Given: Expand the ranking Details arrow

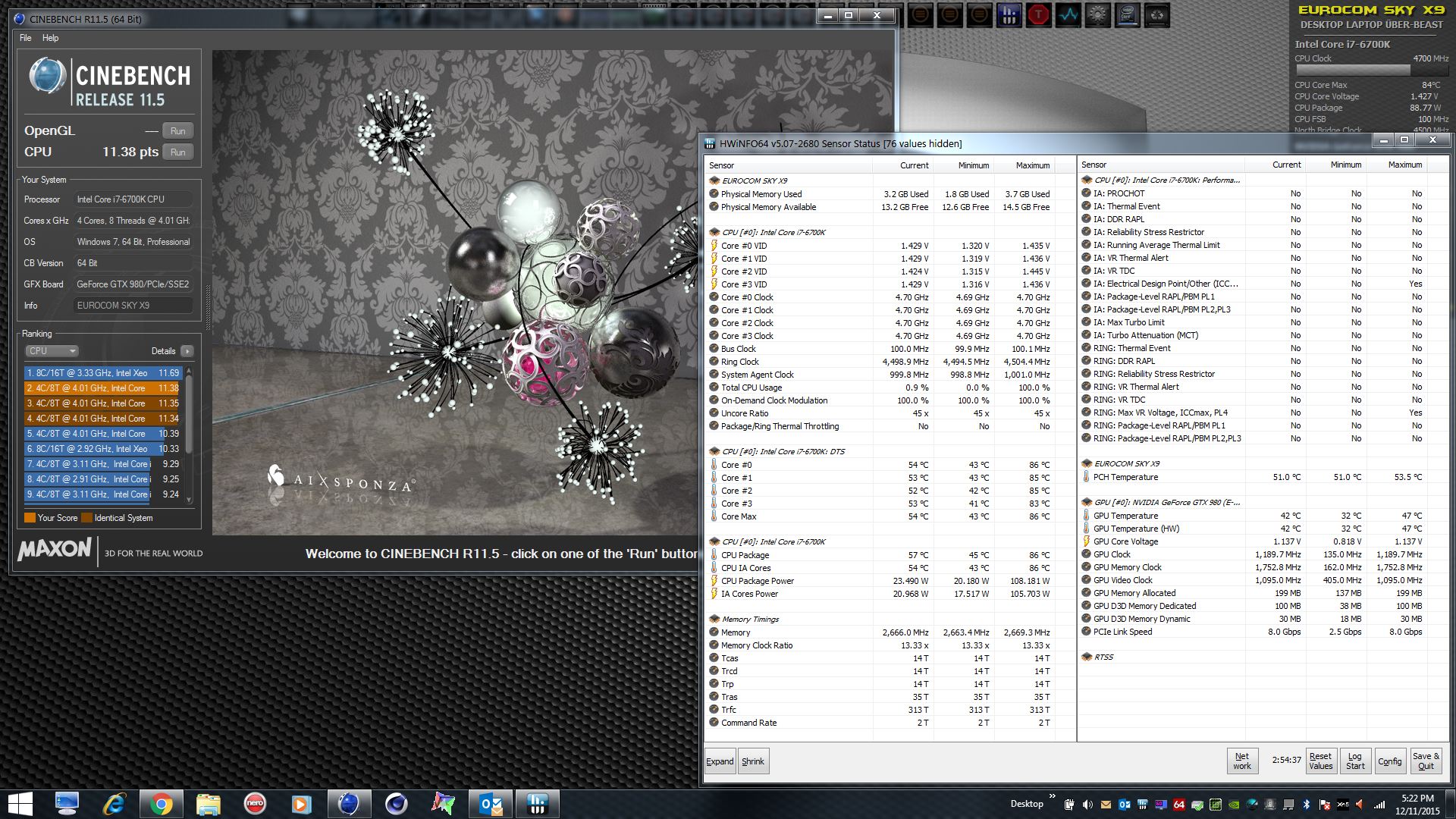Looking at the screenshot, I should pos(187,351).
